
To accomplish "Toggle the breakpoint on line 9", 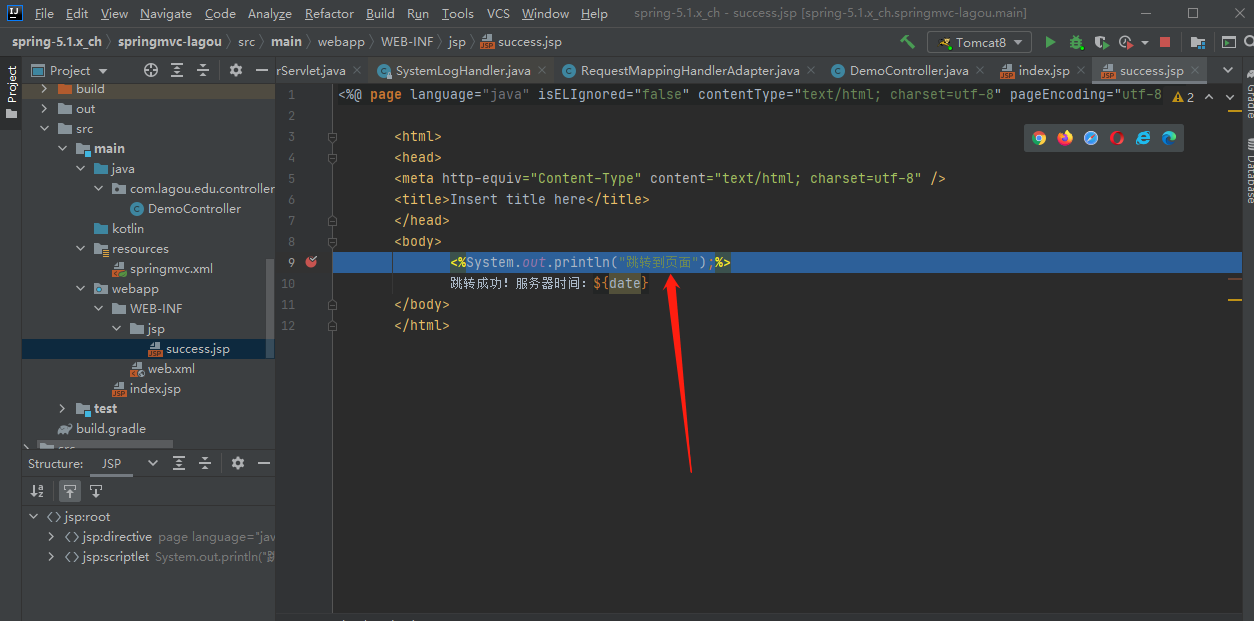I will tap(311, 261).
